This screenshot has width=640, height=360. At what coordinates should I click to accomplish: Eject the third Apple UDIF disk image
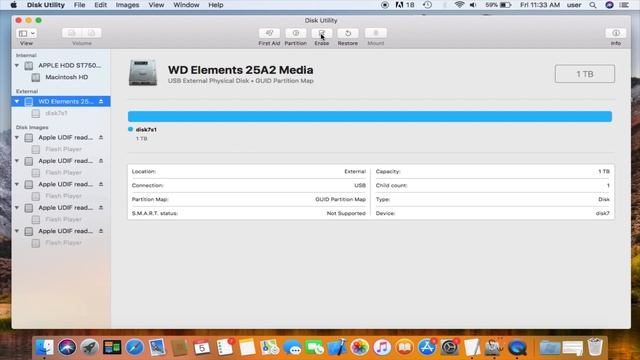101,184
